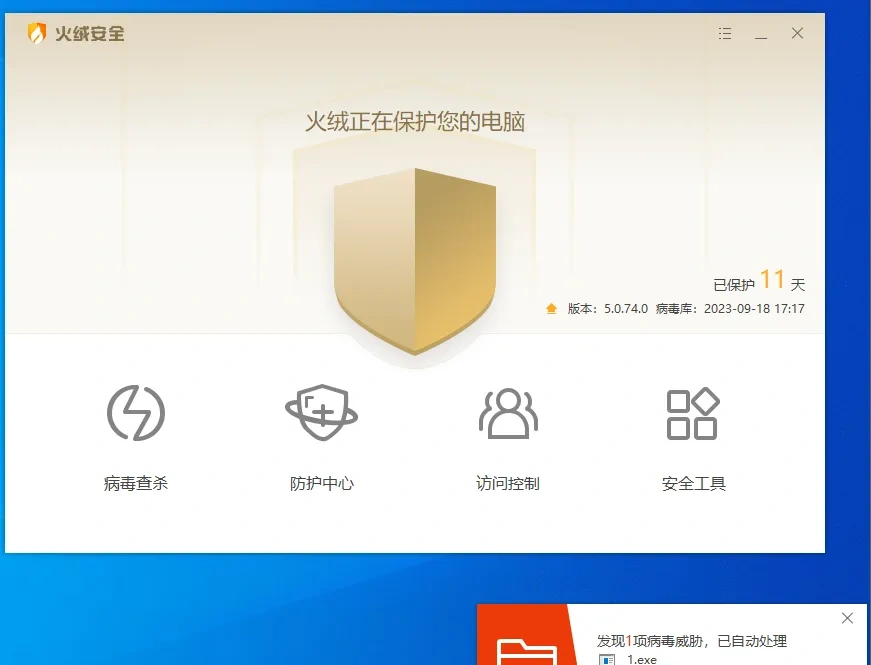Click the 1.exe file icon in notification
Image resolution: width=871 pixels, height=665 pixels.
click(607, 659)
